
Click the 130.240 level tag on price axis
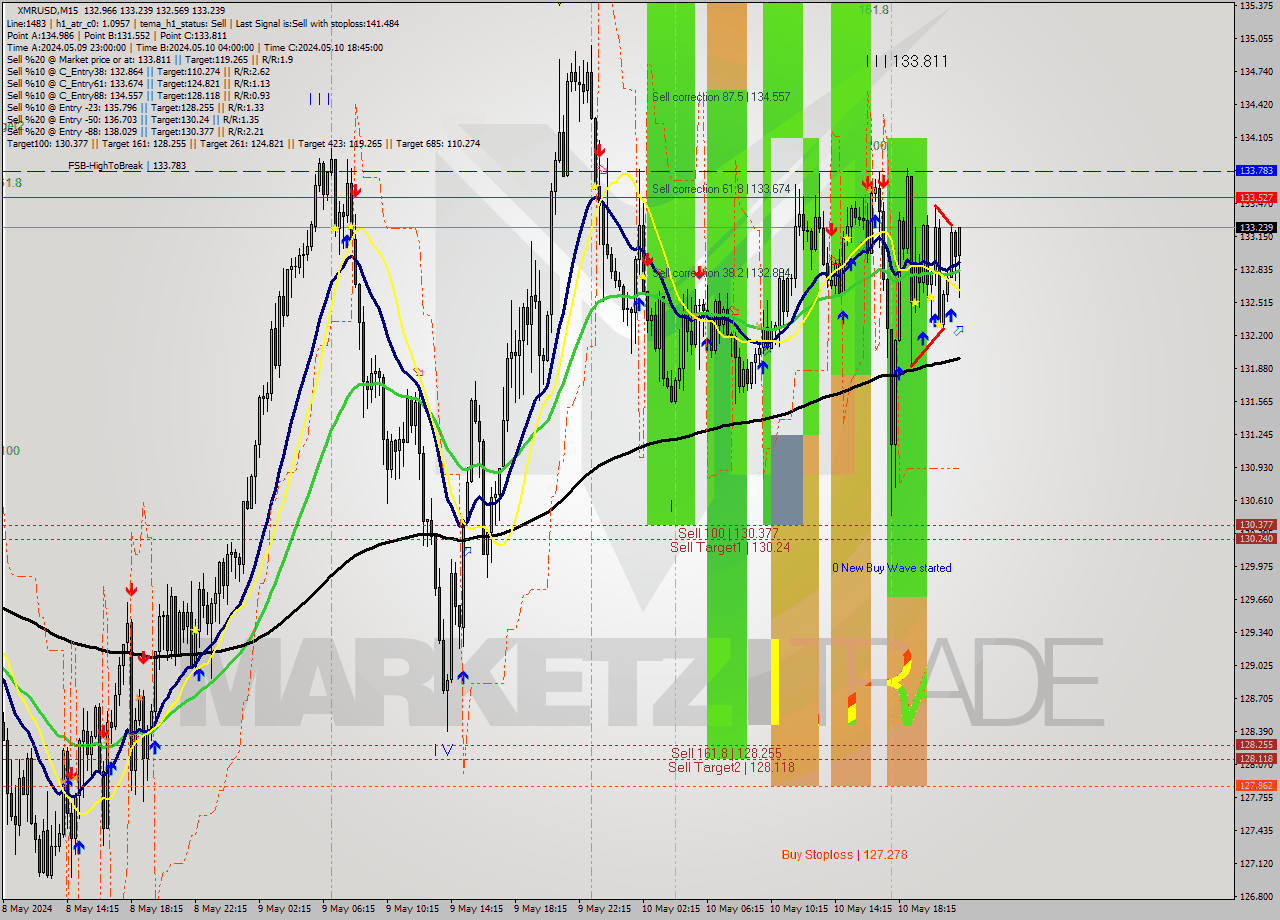point(1256,539)
